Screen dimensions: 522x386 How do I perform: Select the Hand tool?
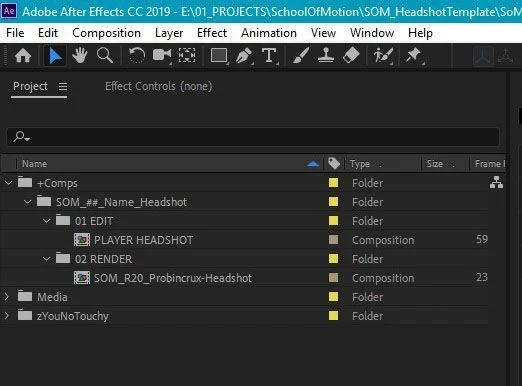pos(80,56)
